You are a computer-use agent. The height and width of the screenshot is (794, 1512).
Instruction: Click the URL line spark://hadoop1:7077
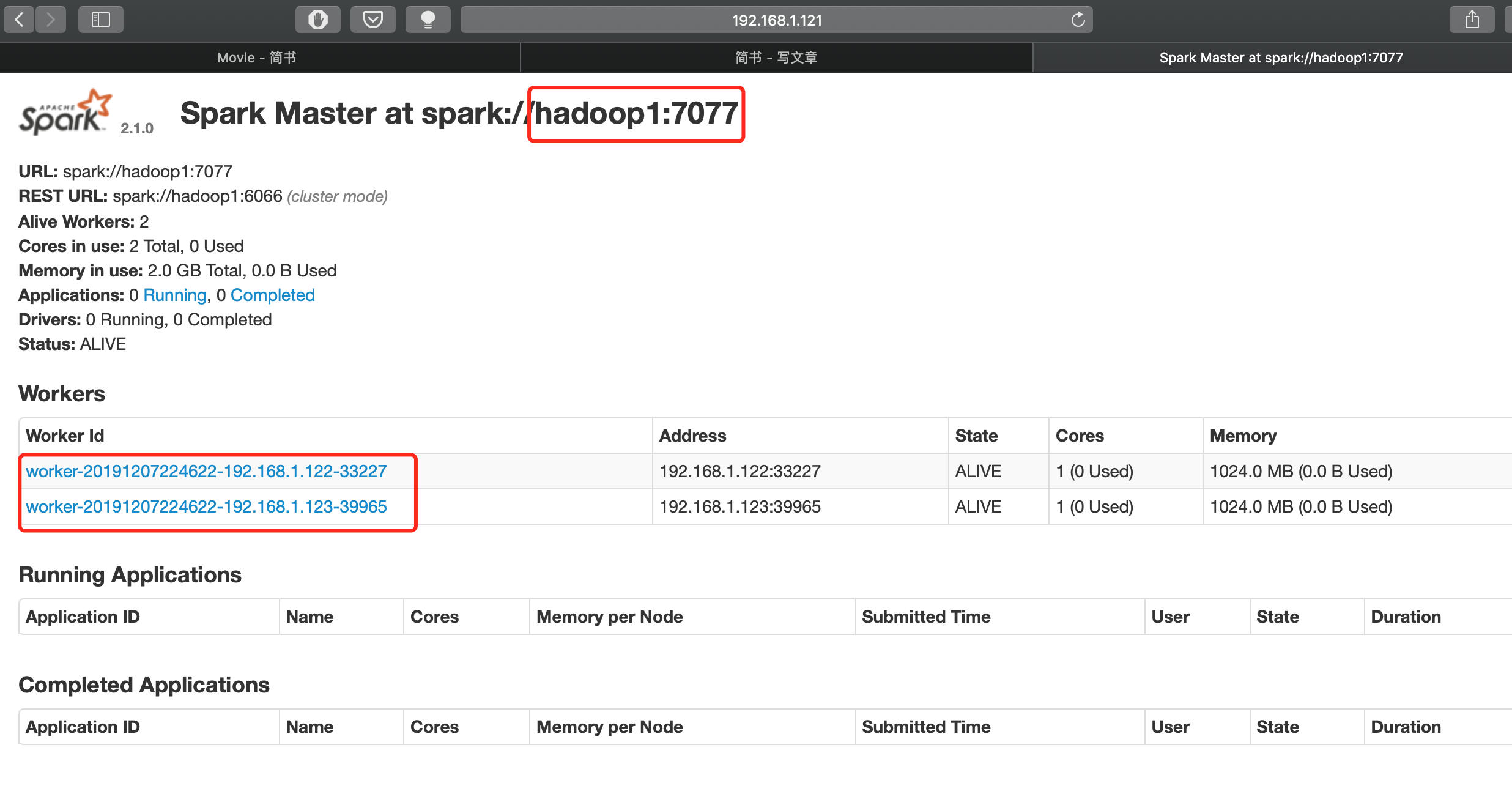125,171
